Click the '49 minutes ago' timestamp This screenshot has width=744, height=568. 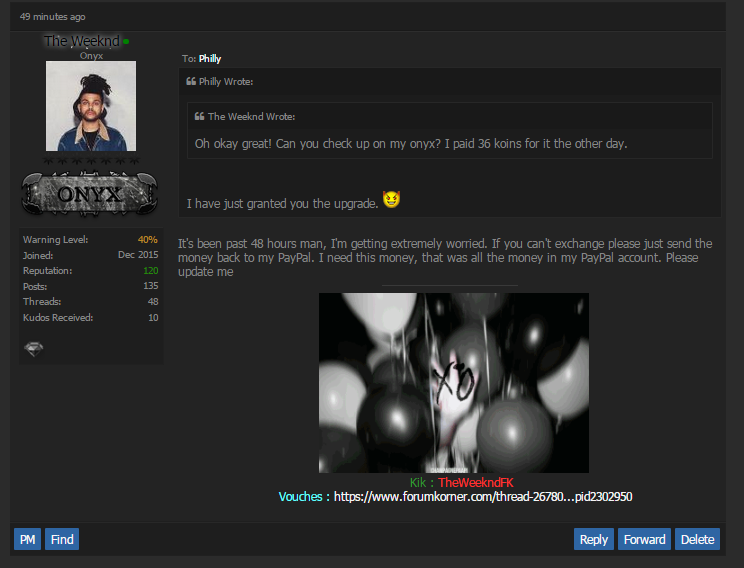[x=53, y=17]
